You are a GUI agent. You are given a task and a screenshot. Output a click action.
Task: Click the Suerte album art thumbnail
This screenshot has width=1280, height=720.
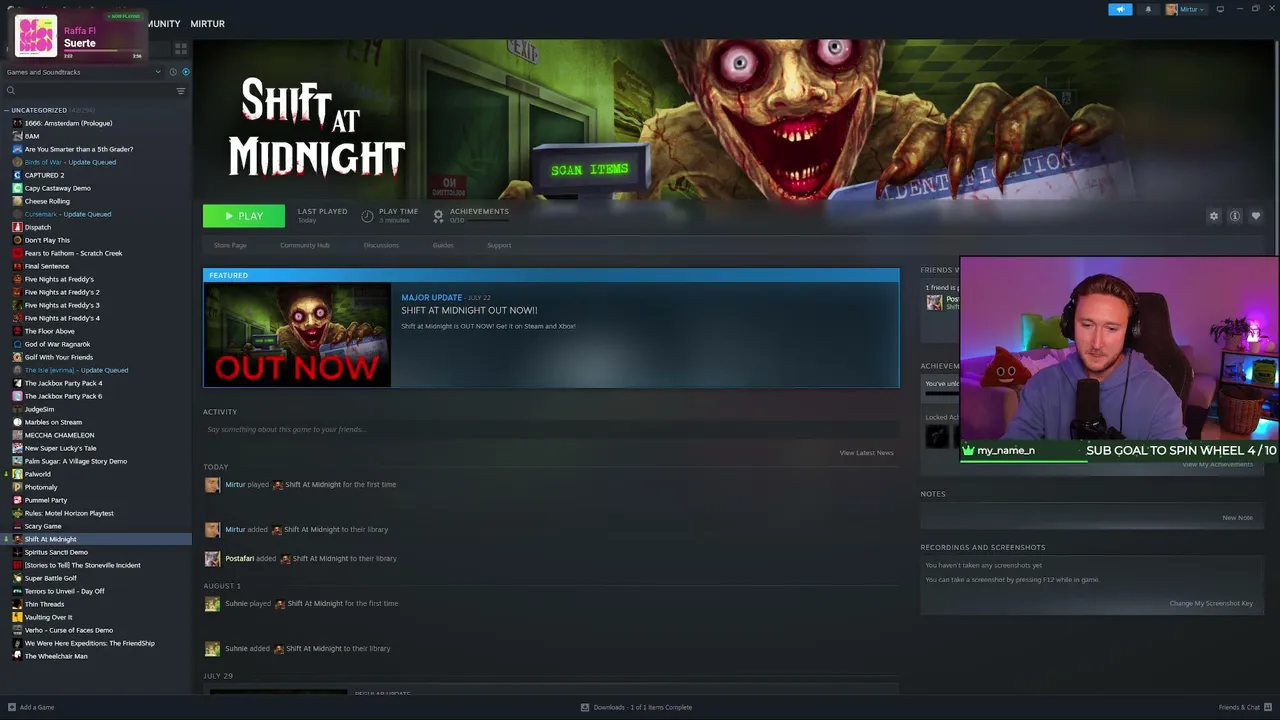click(x=36, y=36)
